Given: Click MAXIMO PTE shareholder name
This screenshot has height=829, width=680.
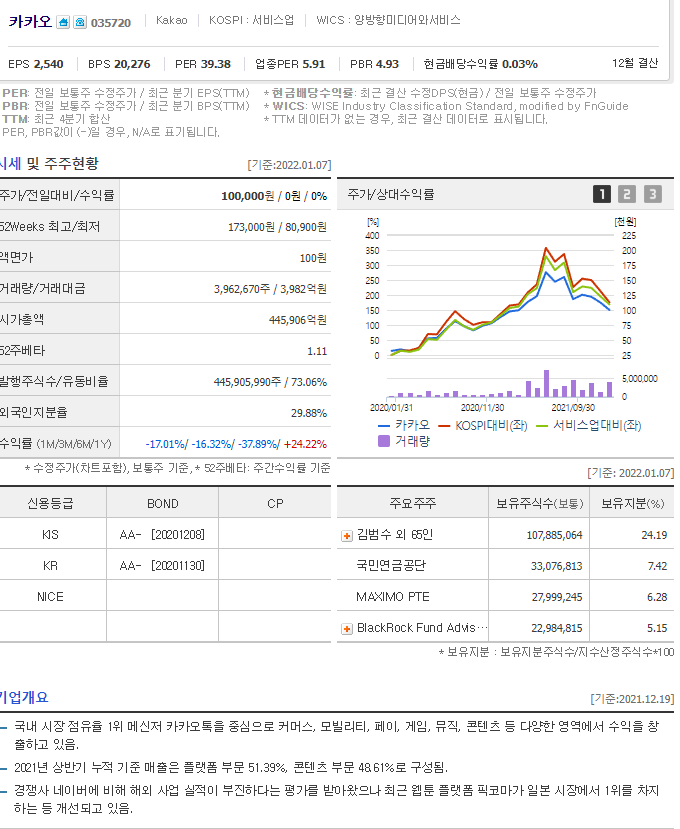Looking at the screenshot, I should tap(392, 597).
